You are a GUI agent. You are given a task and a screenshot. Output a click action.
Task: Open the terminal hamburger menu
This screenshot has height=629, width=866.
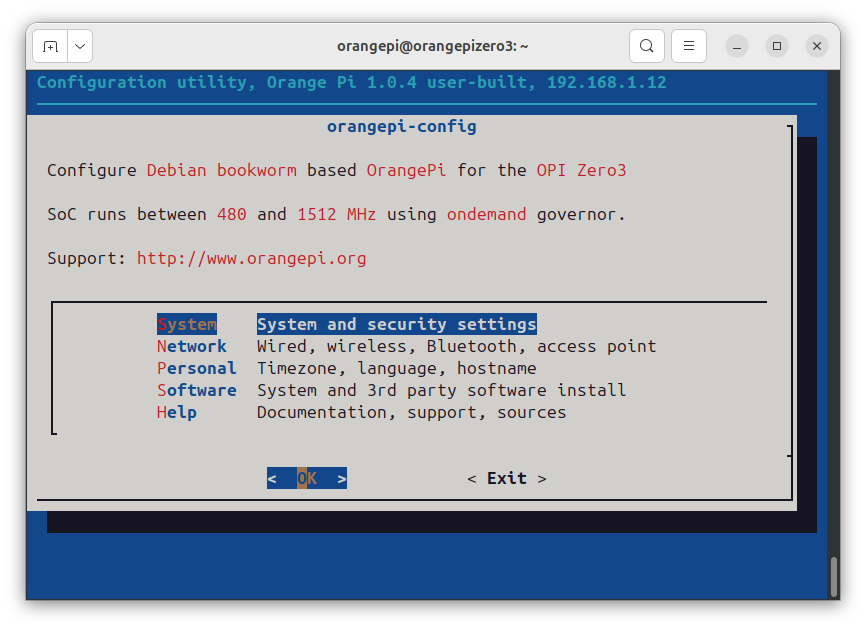[689, 46]
